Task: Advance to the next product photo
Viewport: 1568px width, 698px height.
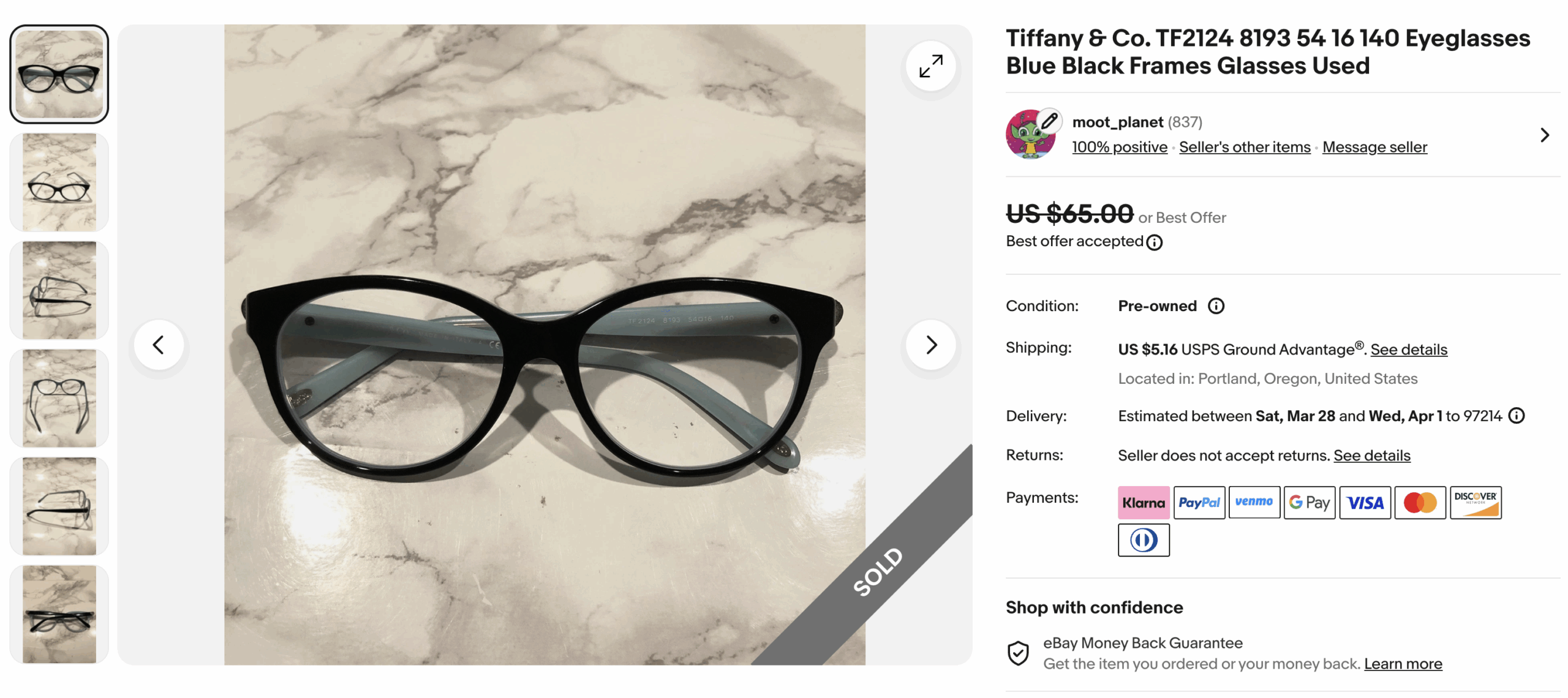Action: pos(930,345)
